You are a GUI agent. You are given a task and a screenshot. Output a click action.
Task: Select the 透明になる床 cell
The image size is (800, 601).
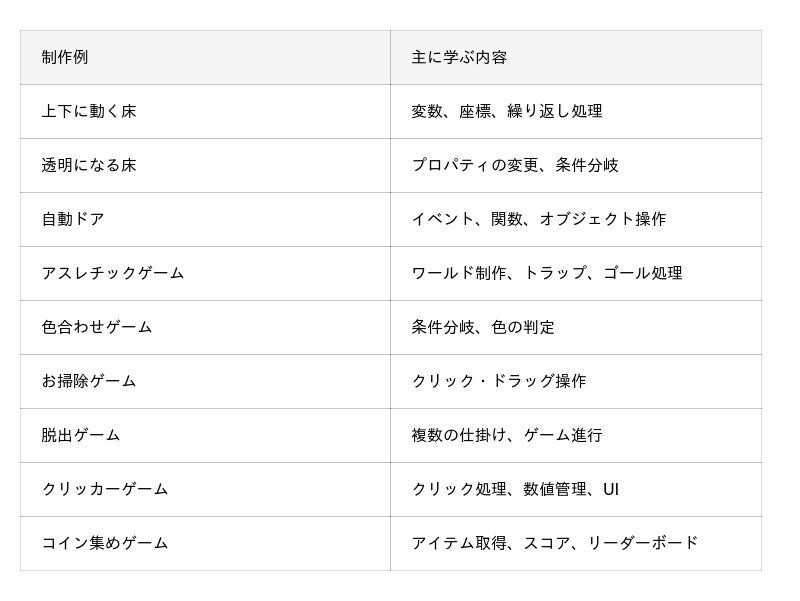point(205,165)
